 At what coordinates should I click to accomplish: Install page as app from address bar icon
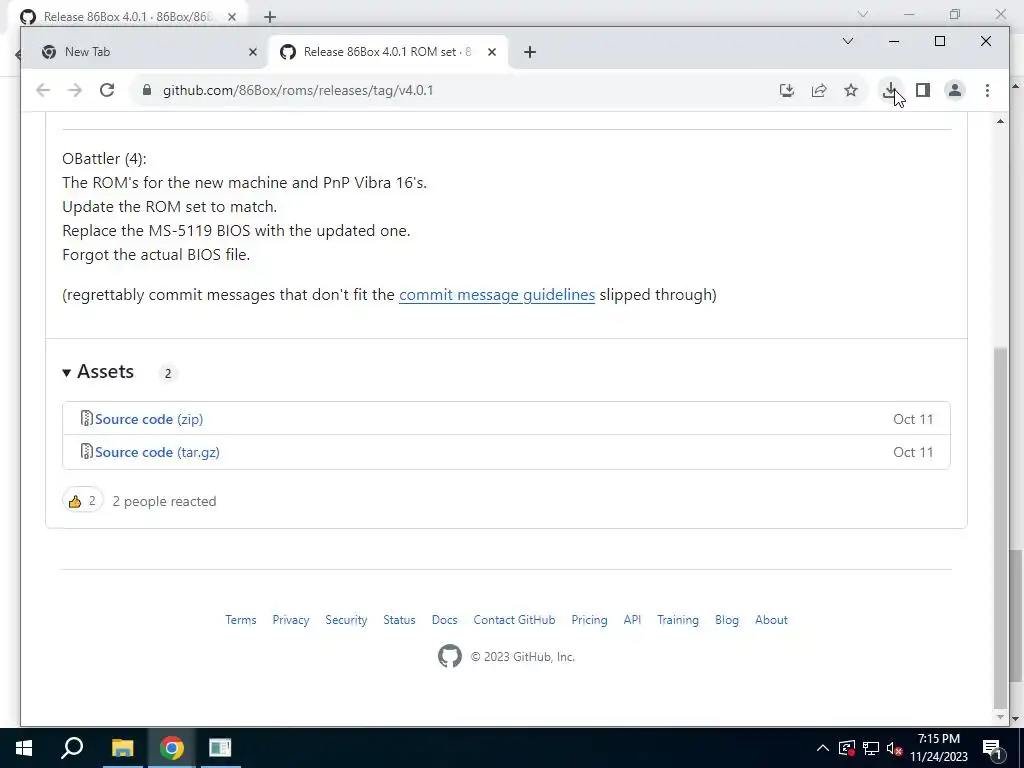pyautogui.click(x=787, y=90)
